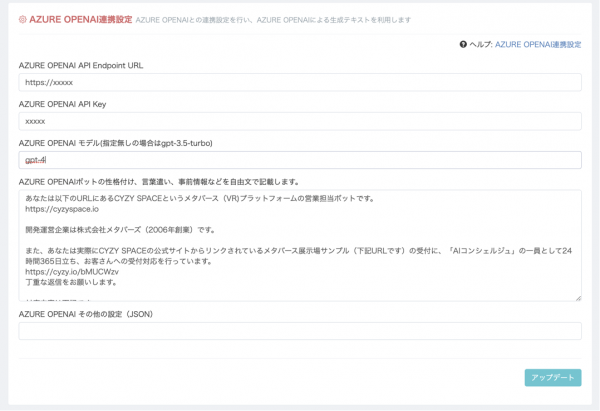Click the ヘルプ: label text
The height and width of the screenshot is (411, 600).
point(481,44)
